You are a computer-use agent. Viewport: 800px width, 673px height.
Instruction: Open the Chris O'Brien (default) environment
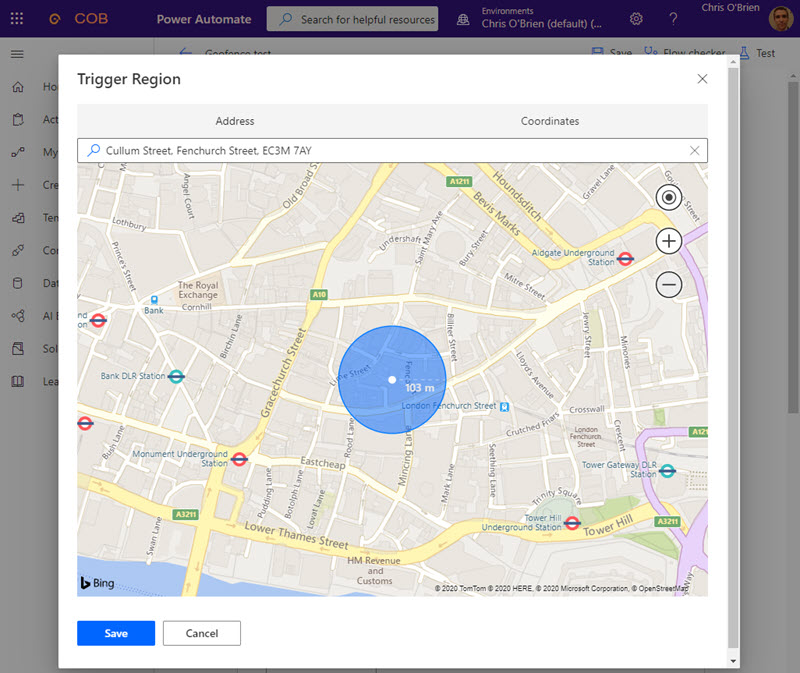541,23
